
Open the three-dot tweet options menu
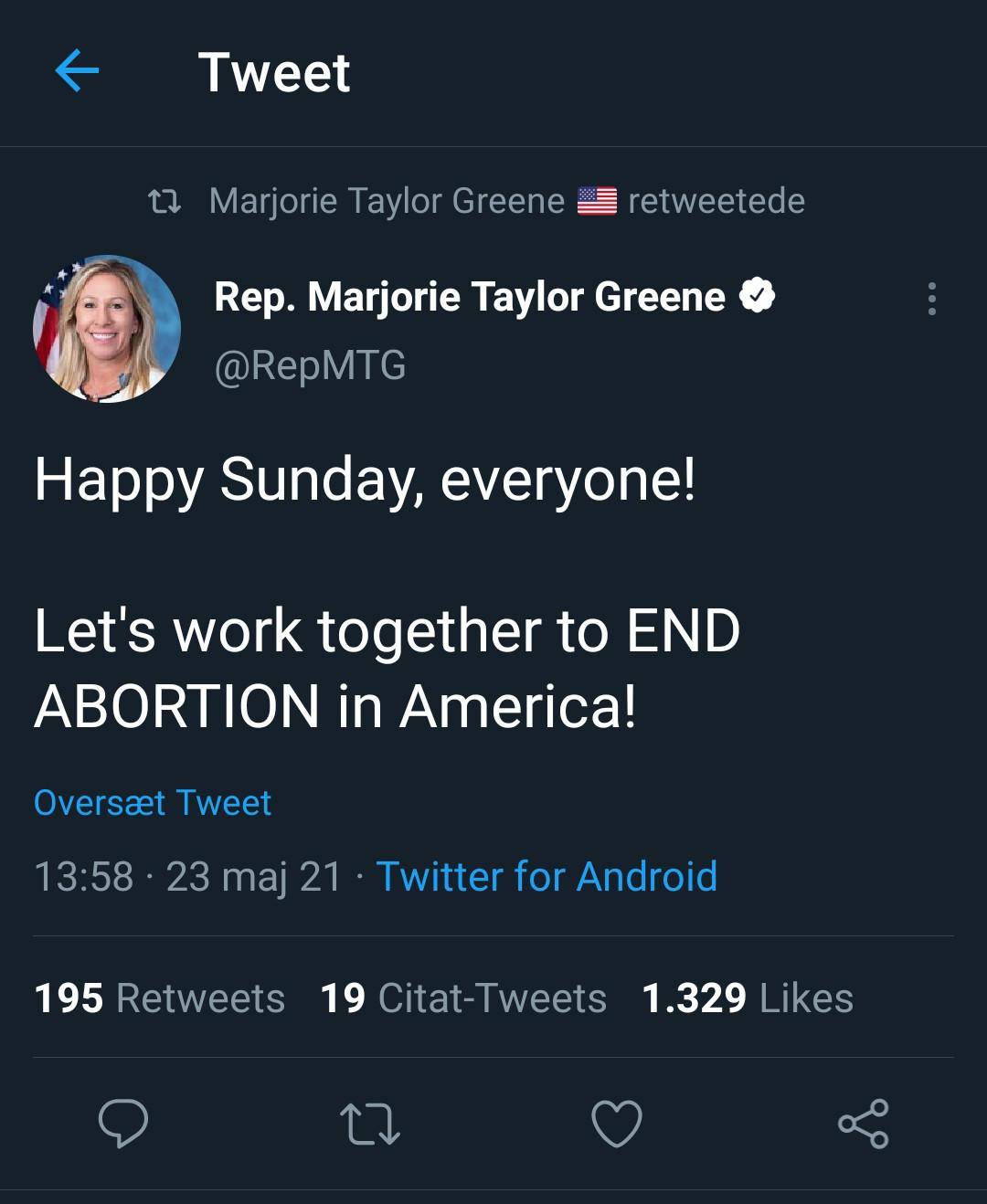[x=931, y=299]
